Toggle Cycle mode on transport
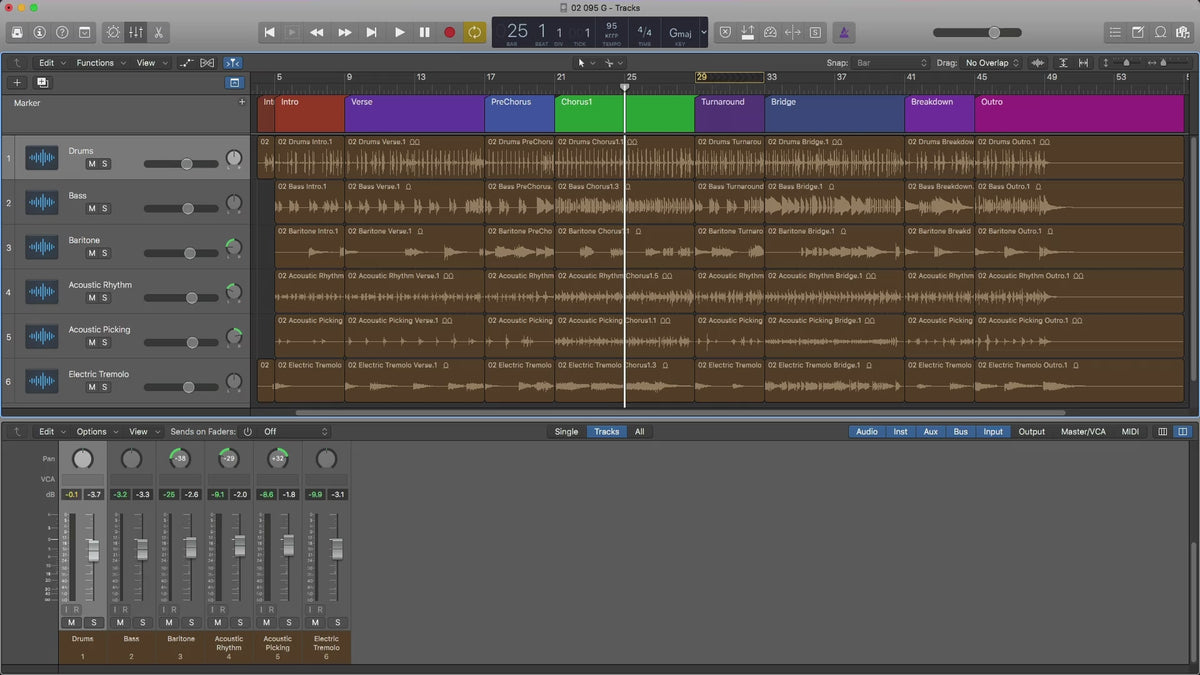The height and width of the screenshot is (675, 1200). tap(474, 32)
